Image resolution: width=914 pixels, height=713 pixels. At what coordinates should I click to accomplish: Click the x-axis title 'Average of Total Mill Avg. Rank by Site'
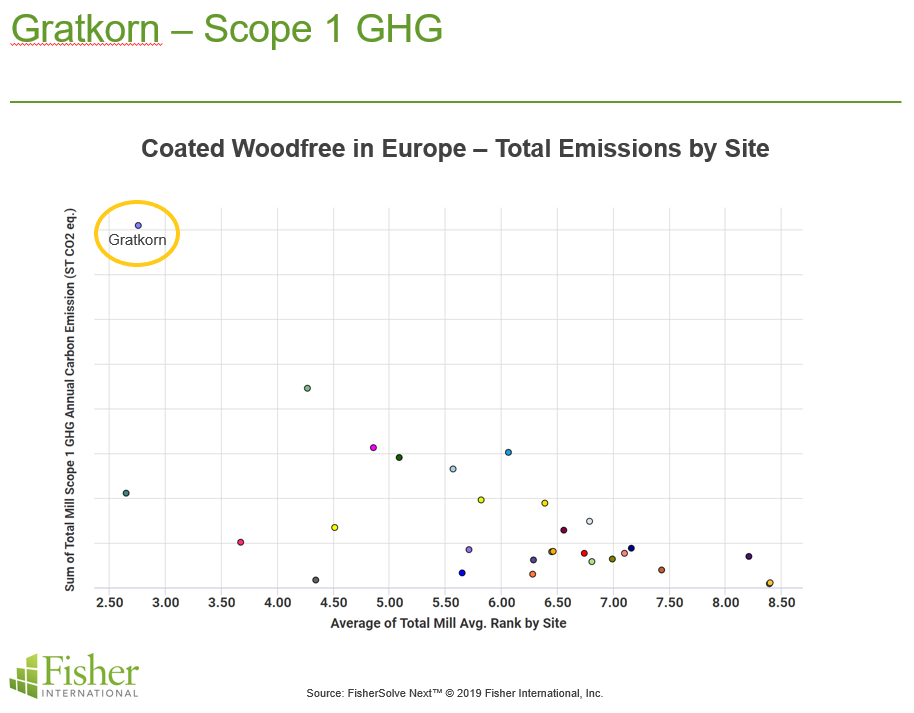click(x=448, y=623)
